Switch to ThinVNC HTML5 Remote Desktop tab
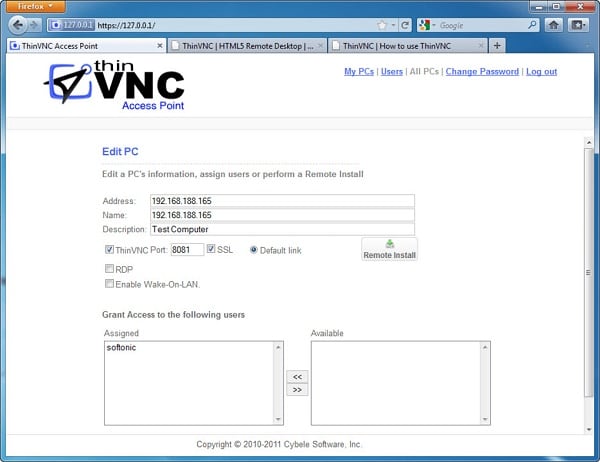The image size is (600, 462). (x=247, y=46)
